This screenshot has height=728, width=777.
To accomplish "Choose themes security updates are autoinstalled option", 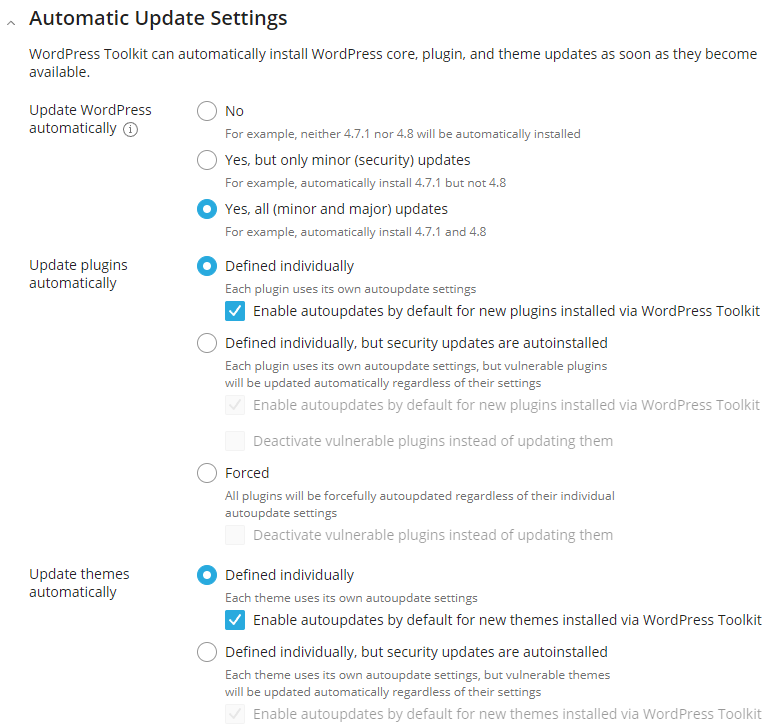I will click(x=207, y=652).
